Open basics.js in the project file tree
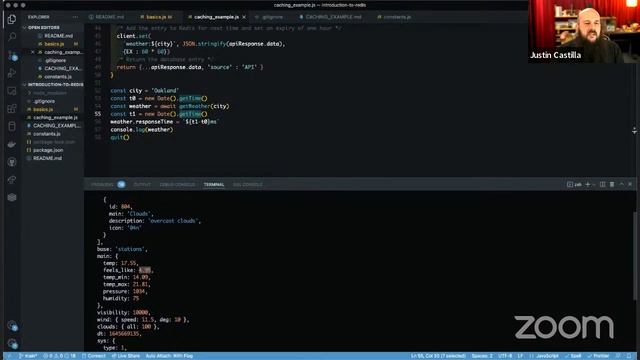The image size is (640, 360). 43,109
